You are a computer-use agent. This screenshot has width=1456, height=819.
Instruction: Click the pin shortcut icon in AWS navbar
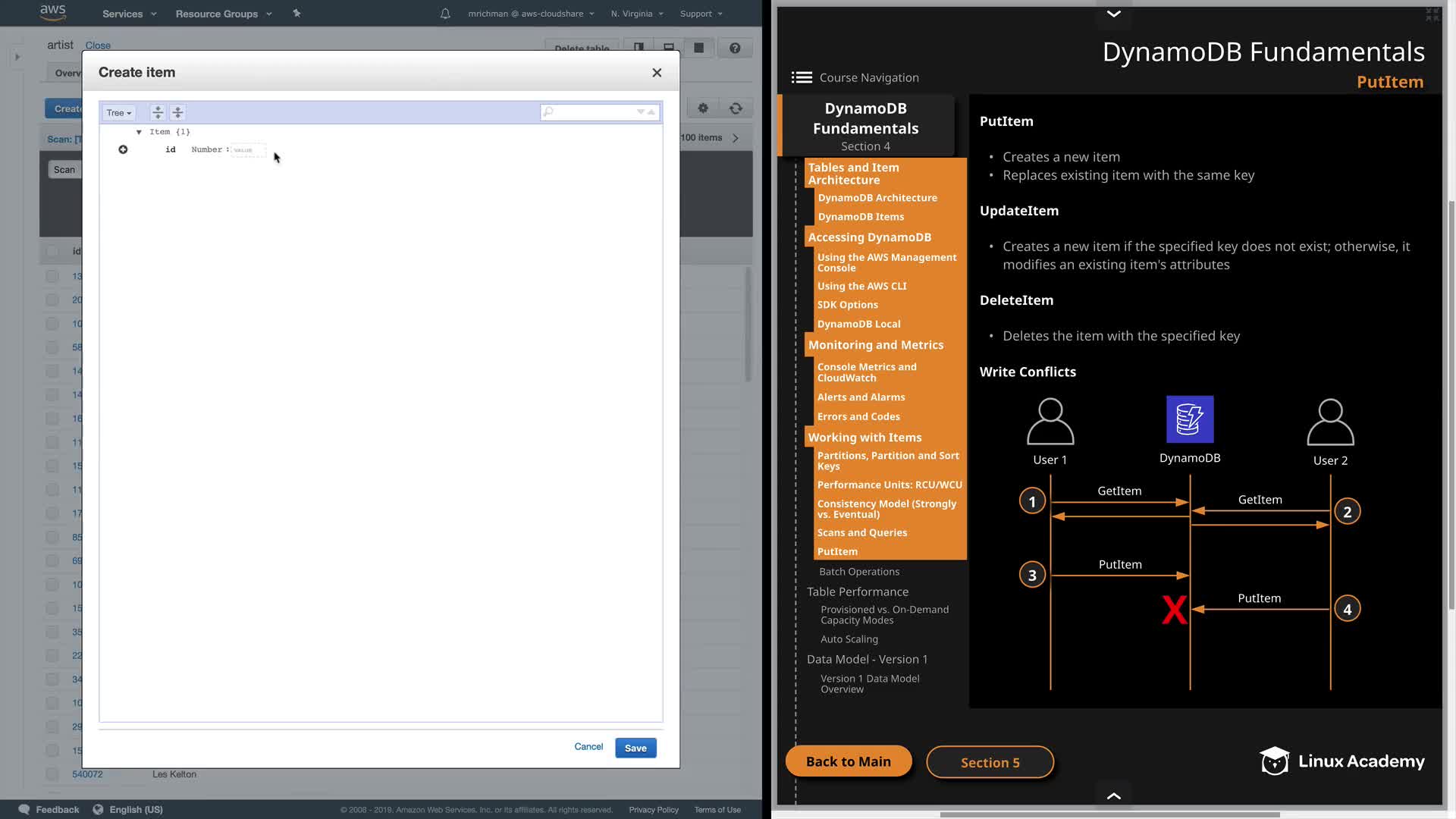pos(297,14)
